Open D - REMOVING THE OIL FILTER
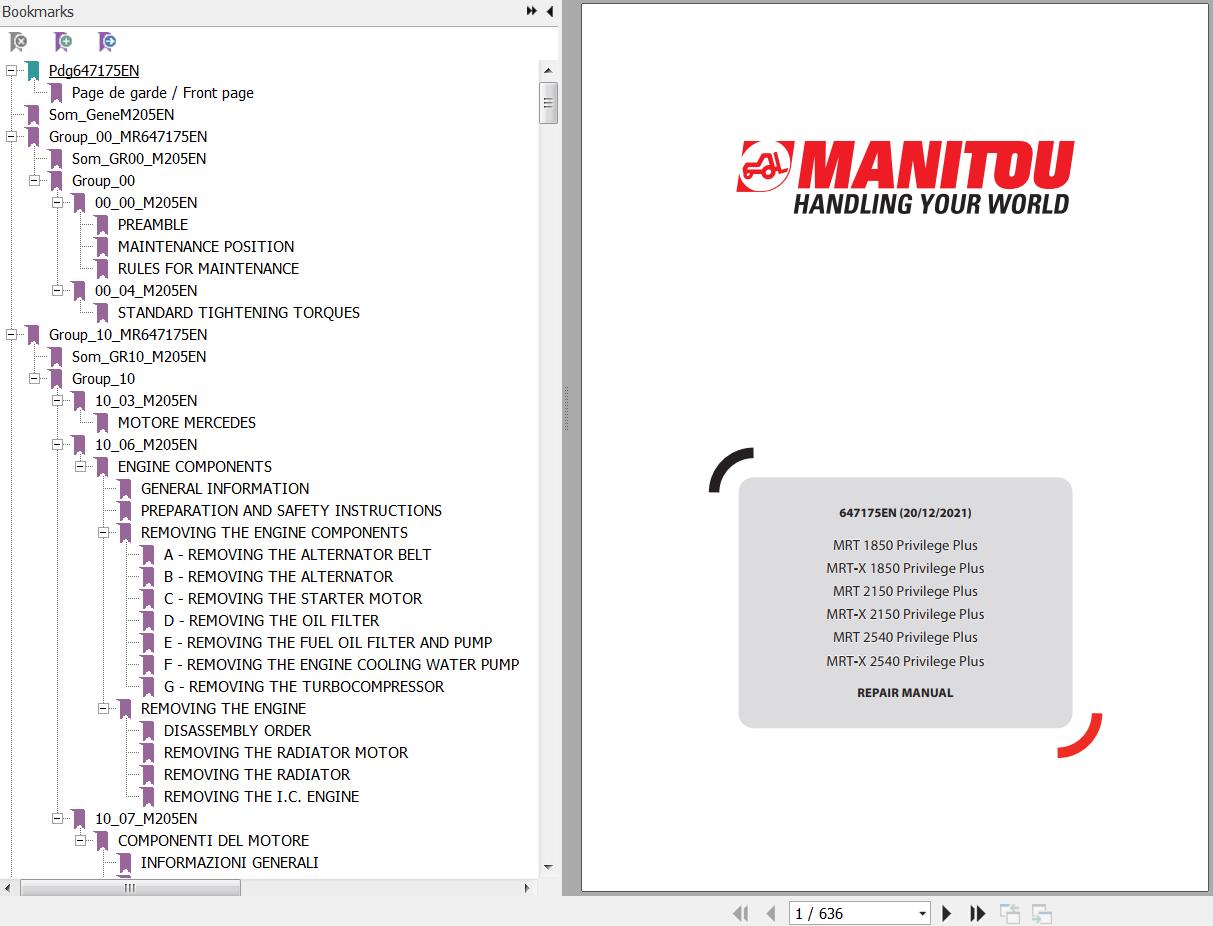This screenshot has height=926, width=1213. [272, 621]
